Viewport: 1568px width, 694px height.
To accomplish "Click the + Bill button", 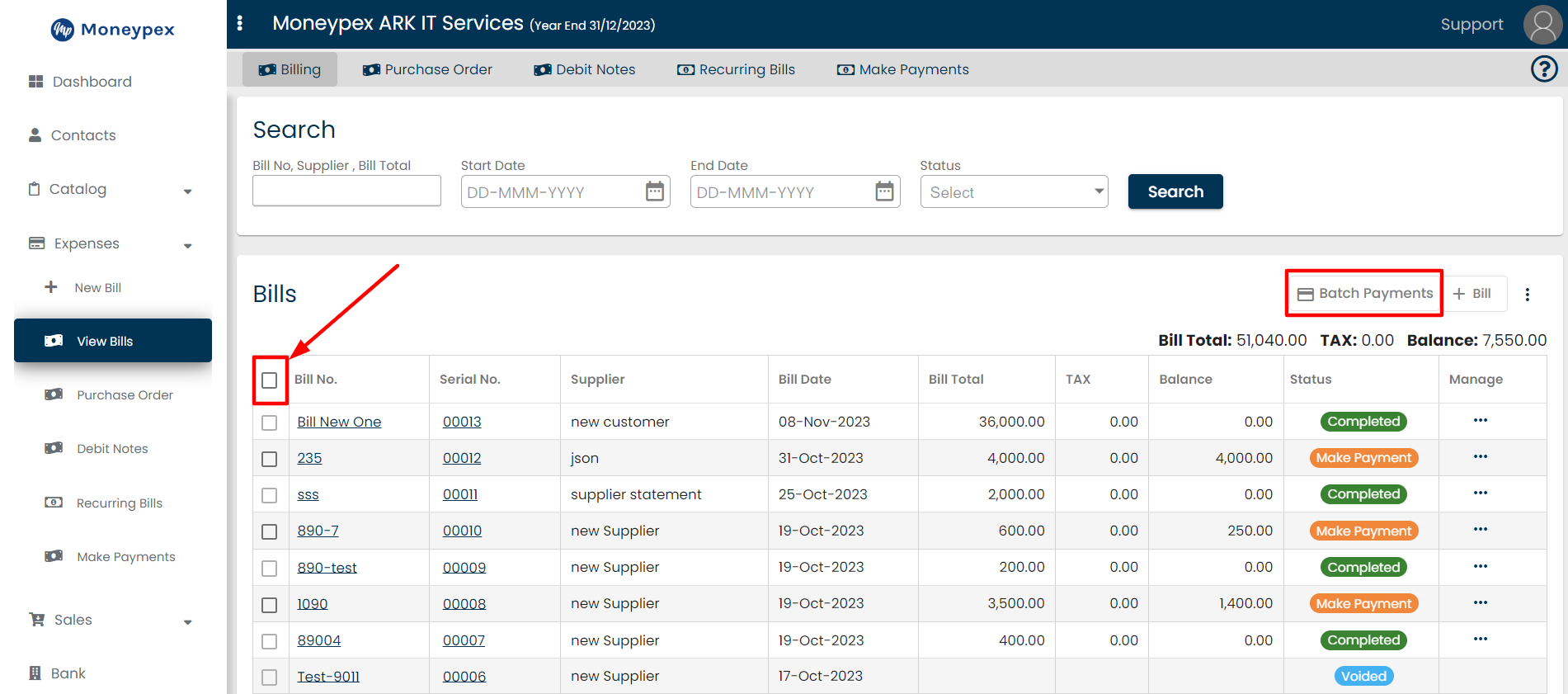I will pyautogui.click(x=1473, y=293).
